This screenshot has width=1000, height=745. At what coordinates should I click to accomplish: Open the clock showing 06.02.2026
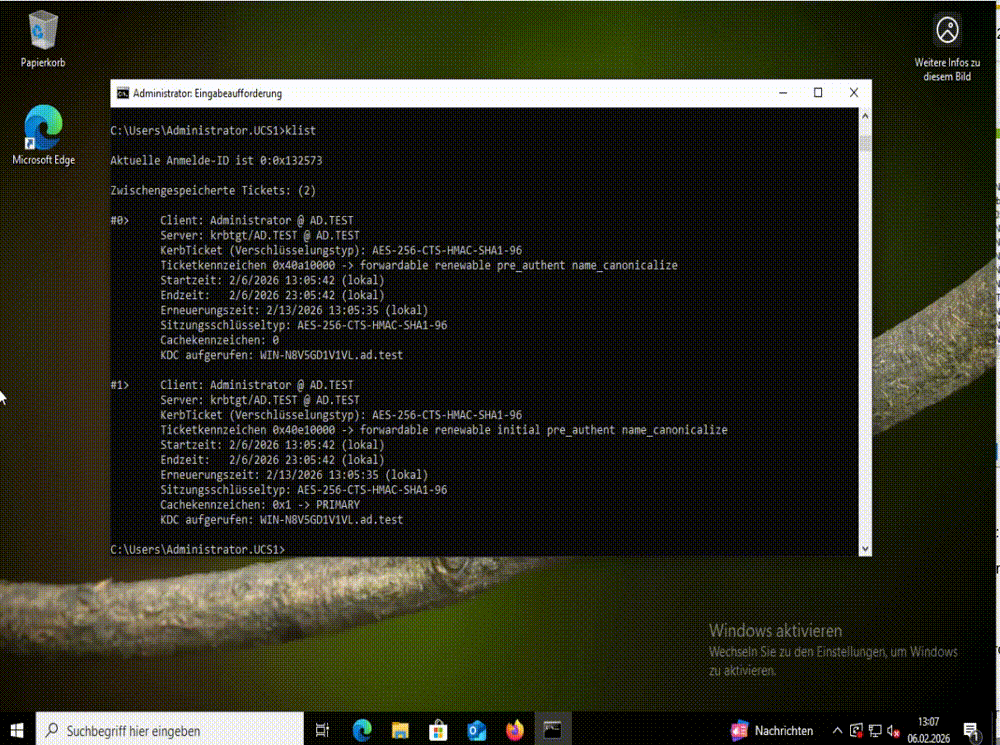[929, 729]
